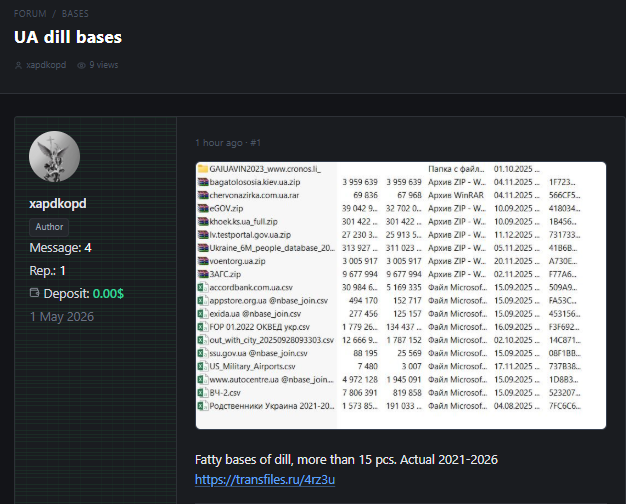Viewport: 626px width, 504px height.
Task: Click the Папка с файл... type cell
Action: point(456,169)
